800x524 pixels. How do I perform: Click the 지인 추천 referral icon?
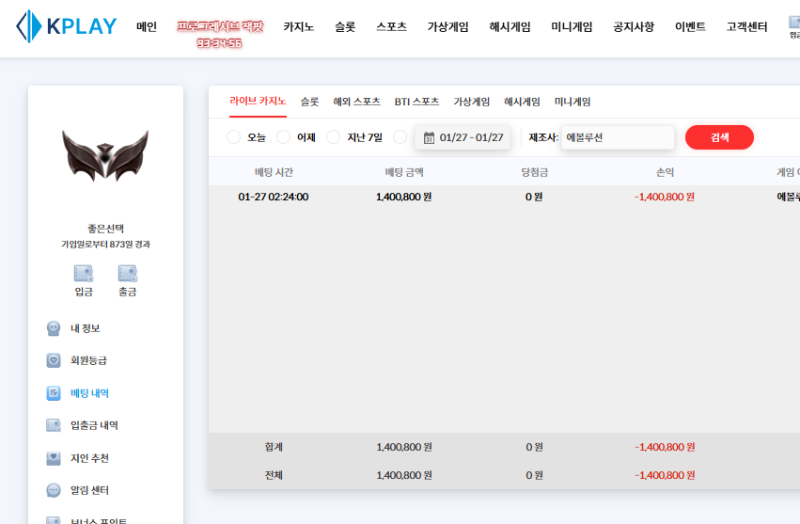tap(54, 458)
